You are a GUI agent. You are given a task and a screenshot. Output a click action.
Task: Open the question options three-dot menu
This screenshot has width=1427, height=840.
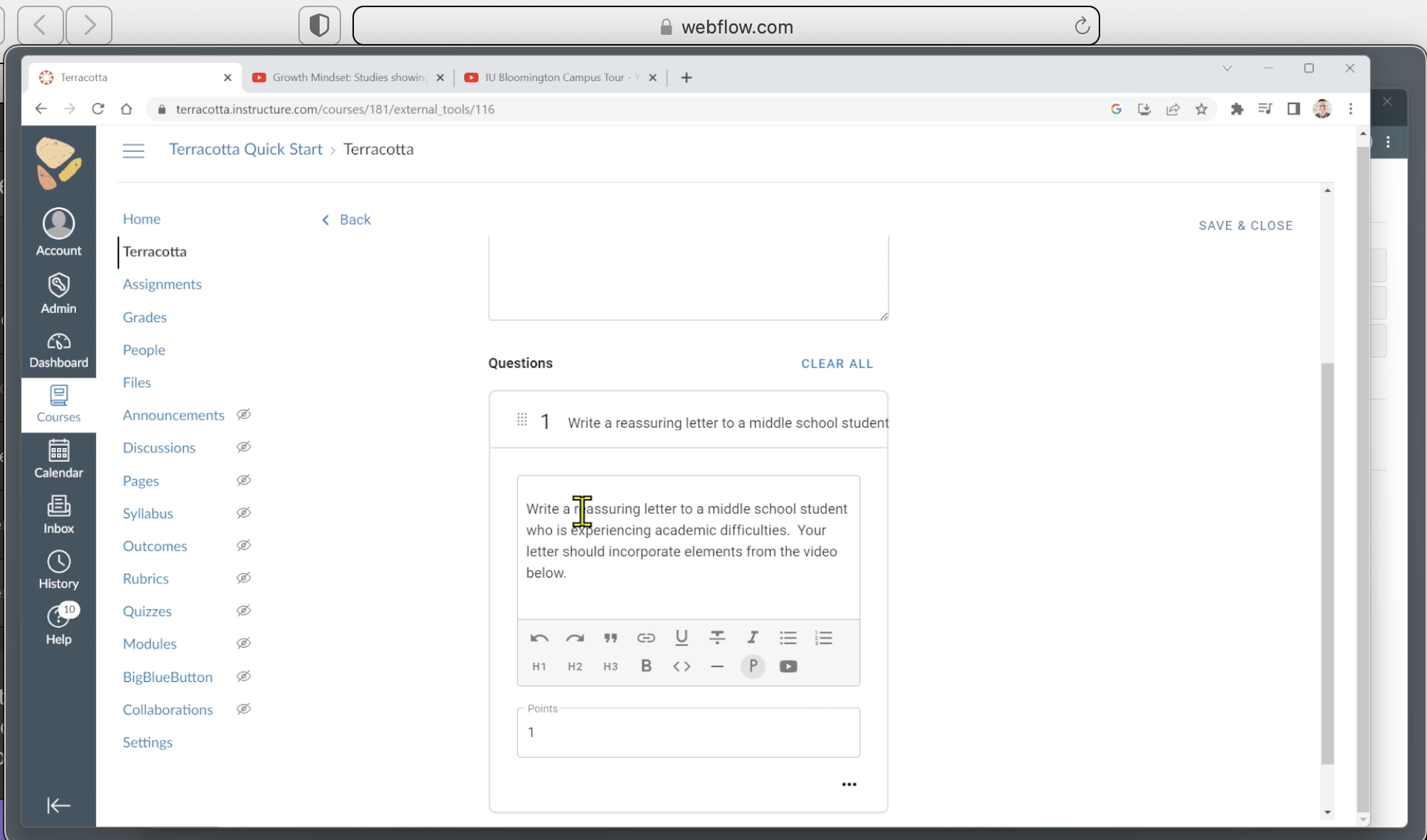tap(849, 784)
